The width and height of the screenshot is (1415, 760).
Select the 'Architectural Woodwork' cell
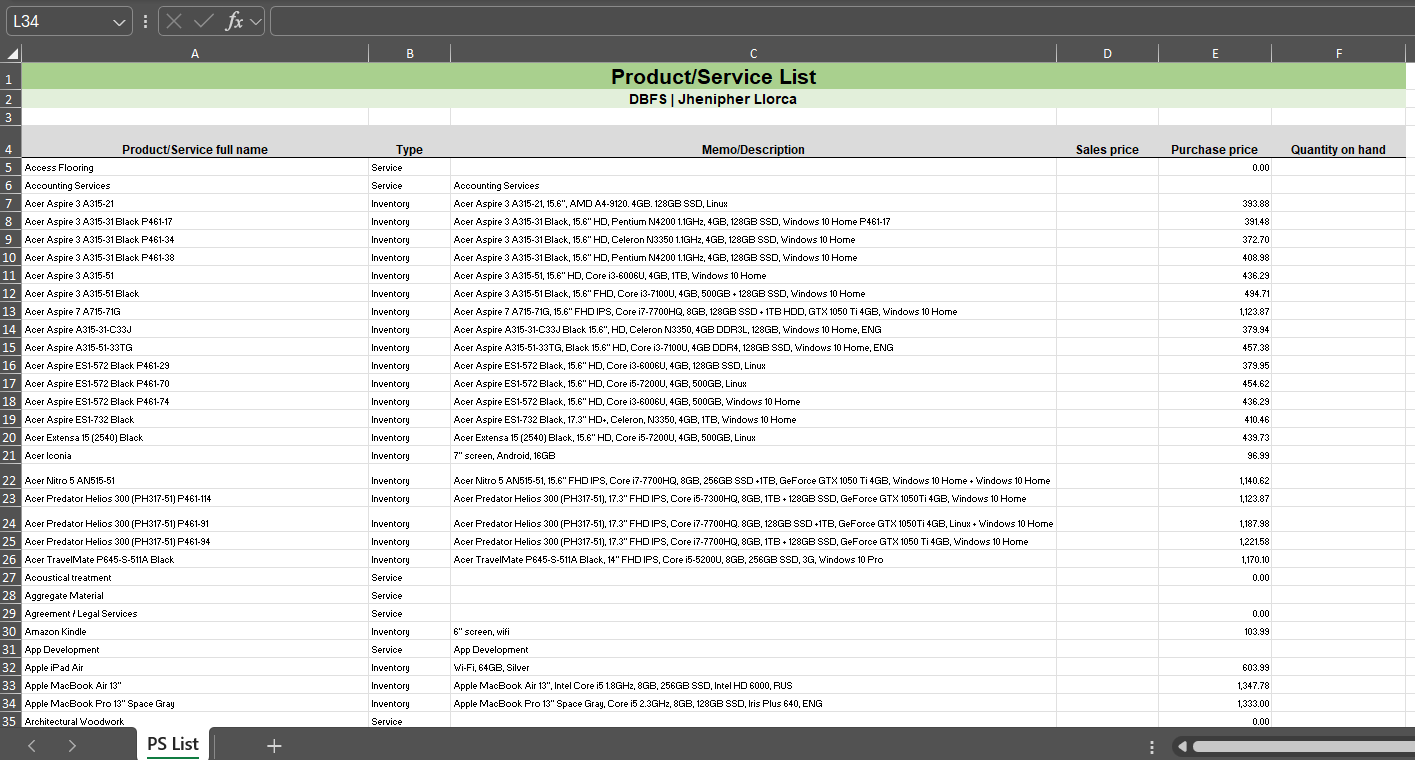[195, 721]
